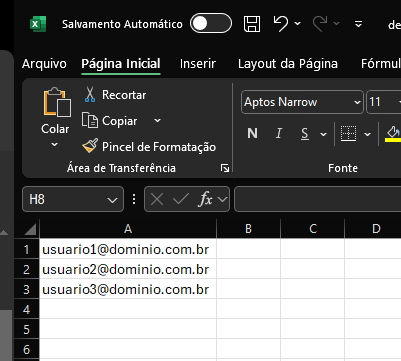Screen dimensions: 401x361
Task: Open Layout da Página tab
Action: 288,64
